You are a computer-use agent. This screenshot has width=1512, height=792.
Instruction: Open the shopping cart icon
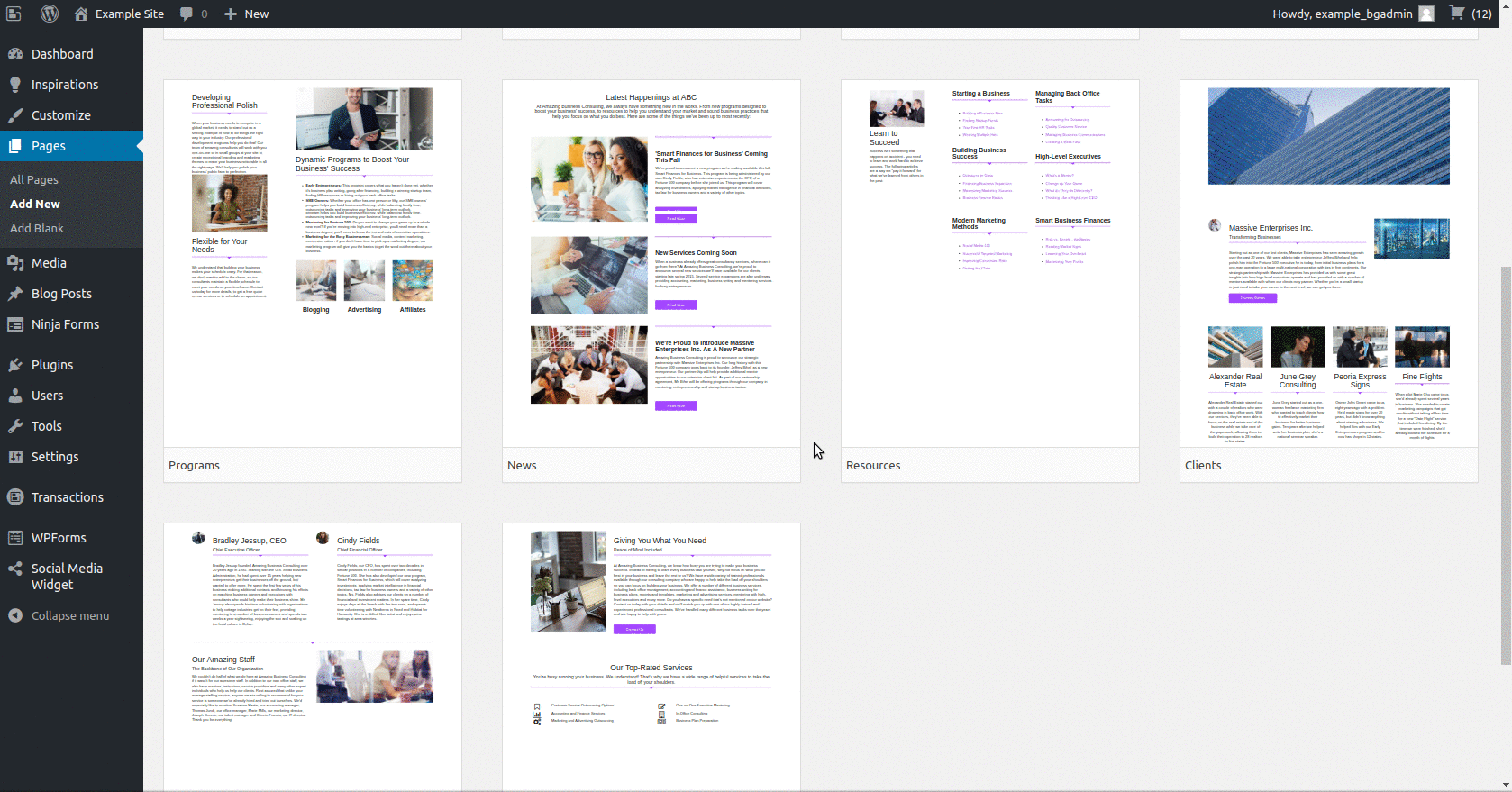(1456, 14)
